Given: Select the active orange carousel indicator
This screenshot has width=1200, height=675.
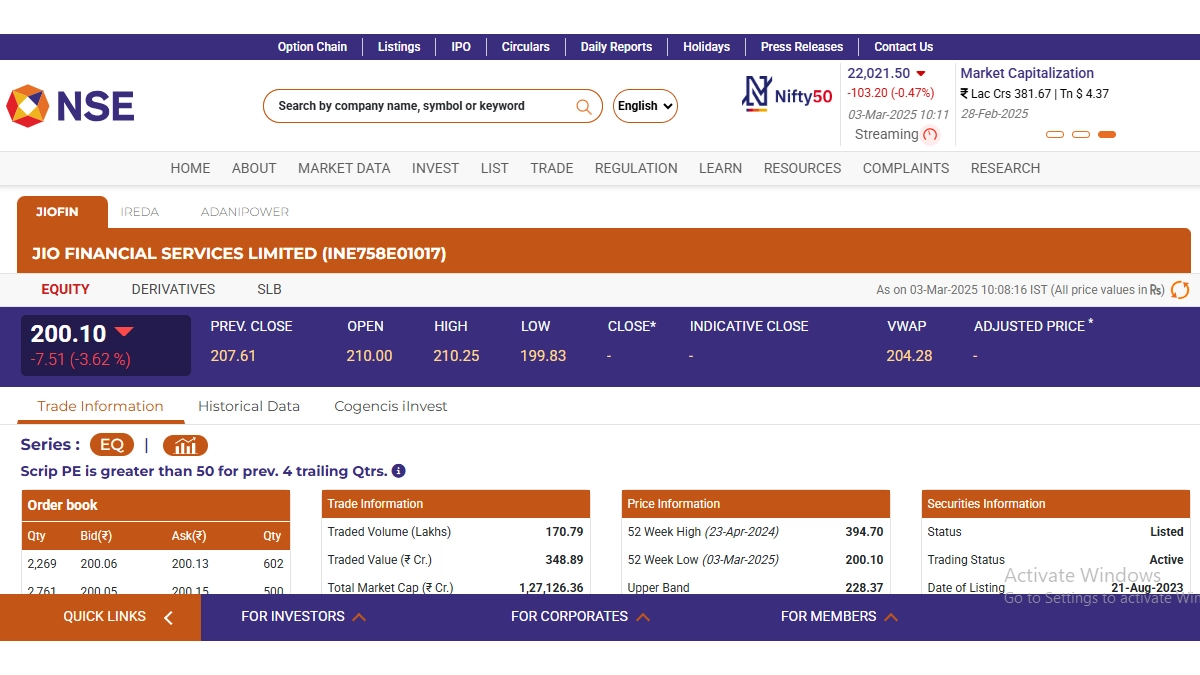Looking at the screenshot, I should (1106, 134).
